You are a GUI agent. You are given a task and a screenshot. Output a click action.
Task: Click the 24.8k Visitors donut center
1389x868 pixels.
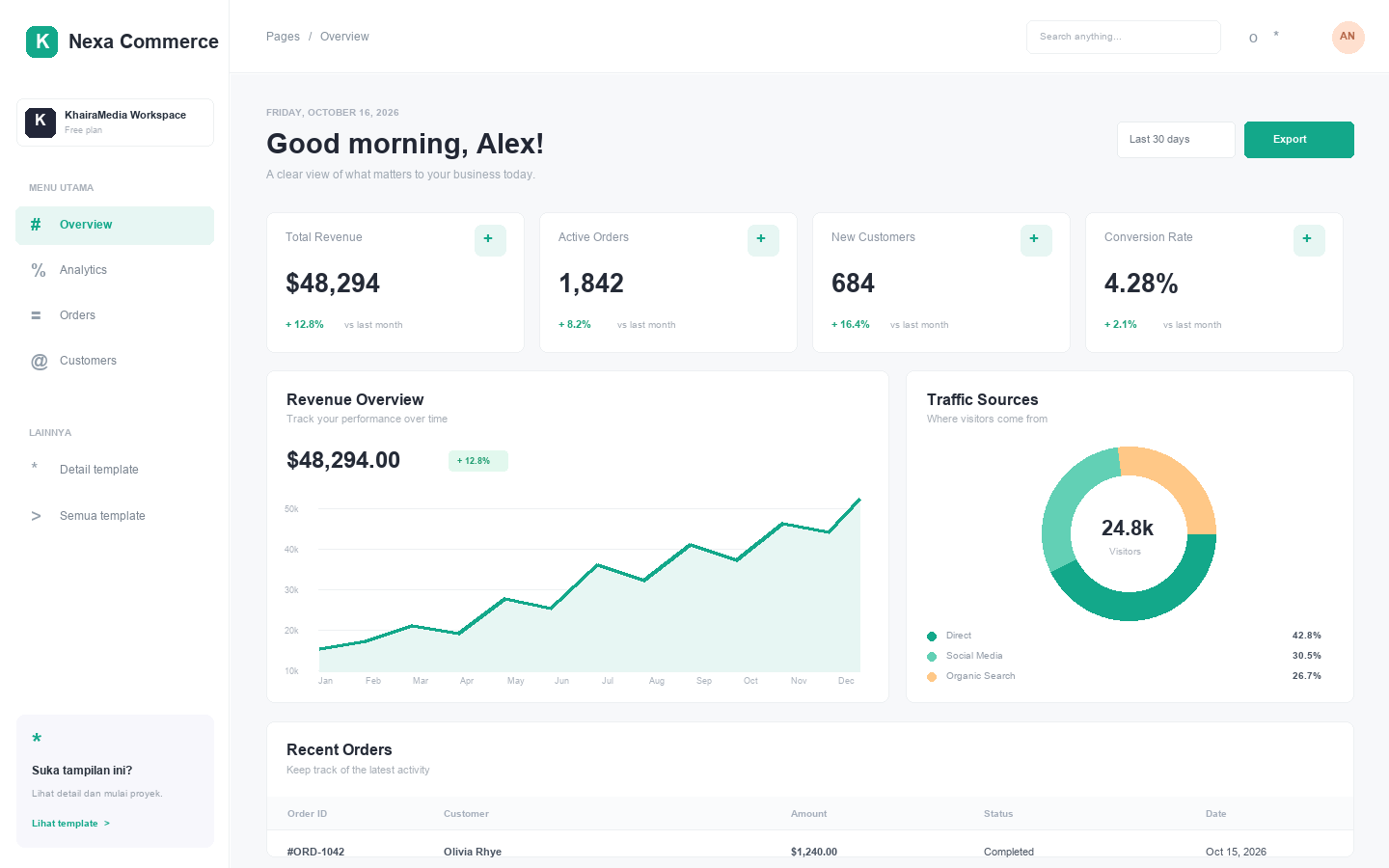pyautogui.click(x=1128, y=536)
